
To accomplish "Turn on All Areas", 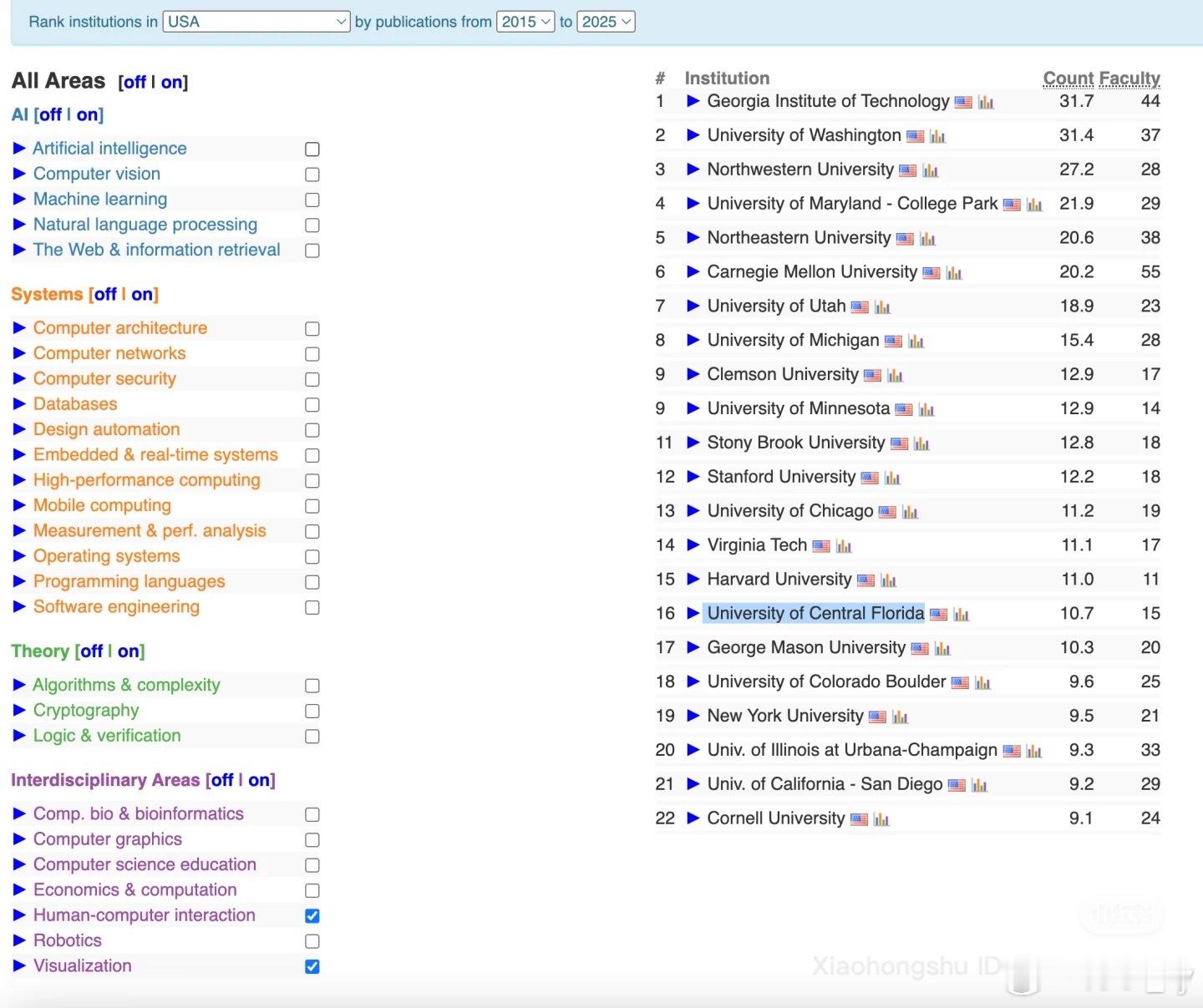I will [x=172, y=82].
